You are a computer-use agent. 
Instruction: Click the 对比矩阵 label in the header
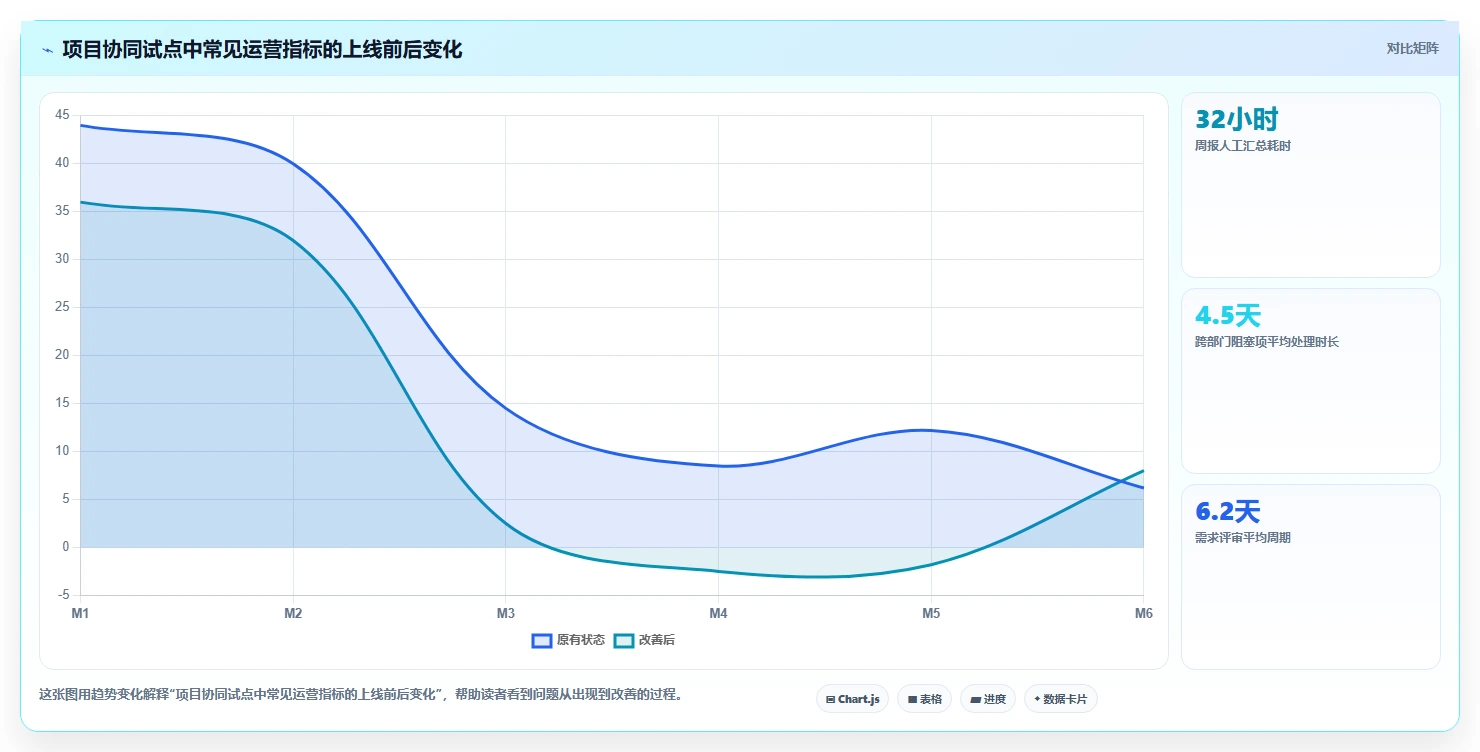click(1413, 48)
